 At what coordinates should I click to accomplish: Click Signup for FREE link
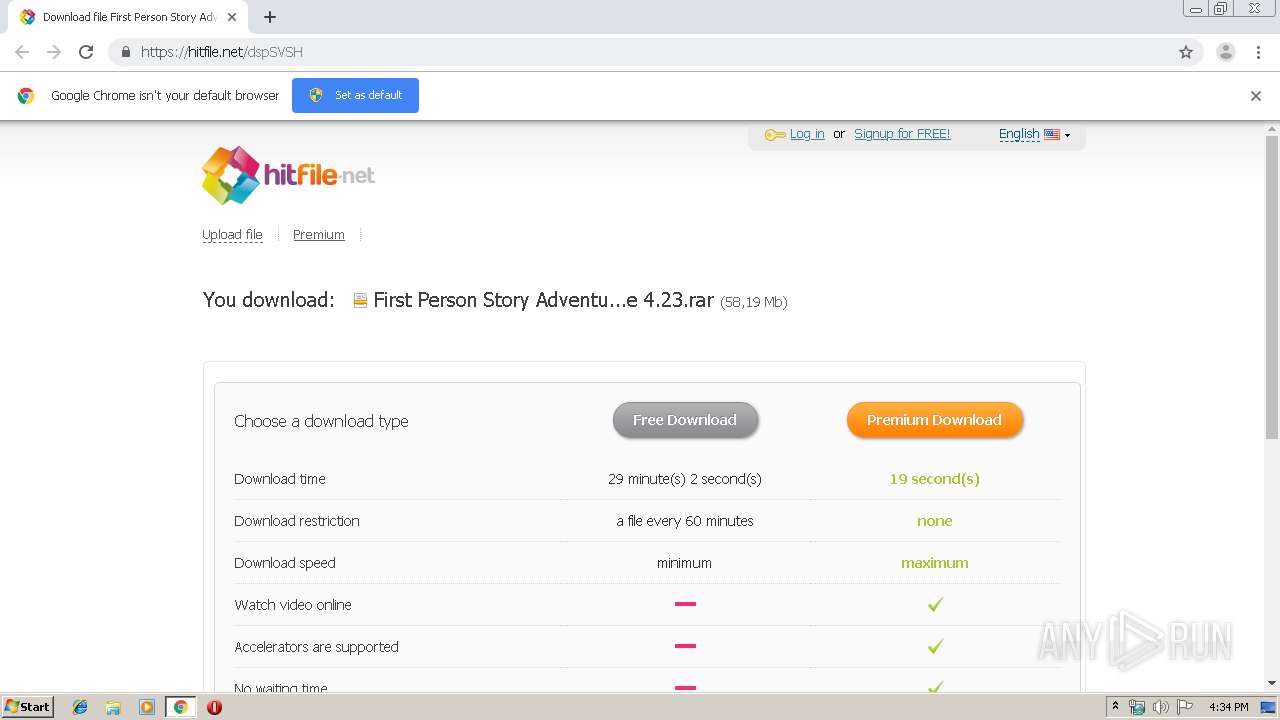click(x=902, y=134)
